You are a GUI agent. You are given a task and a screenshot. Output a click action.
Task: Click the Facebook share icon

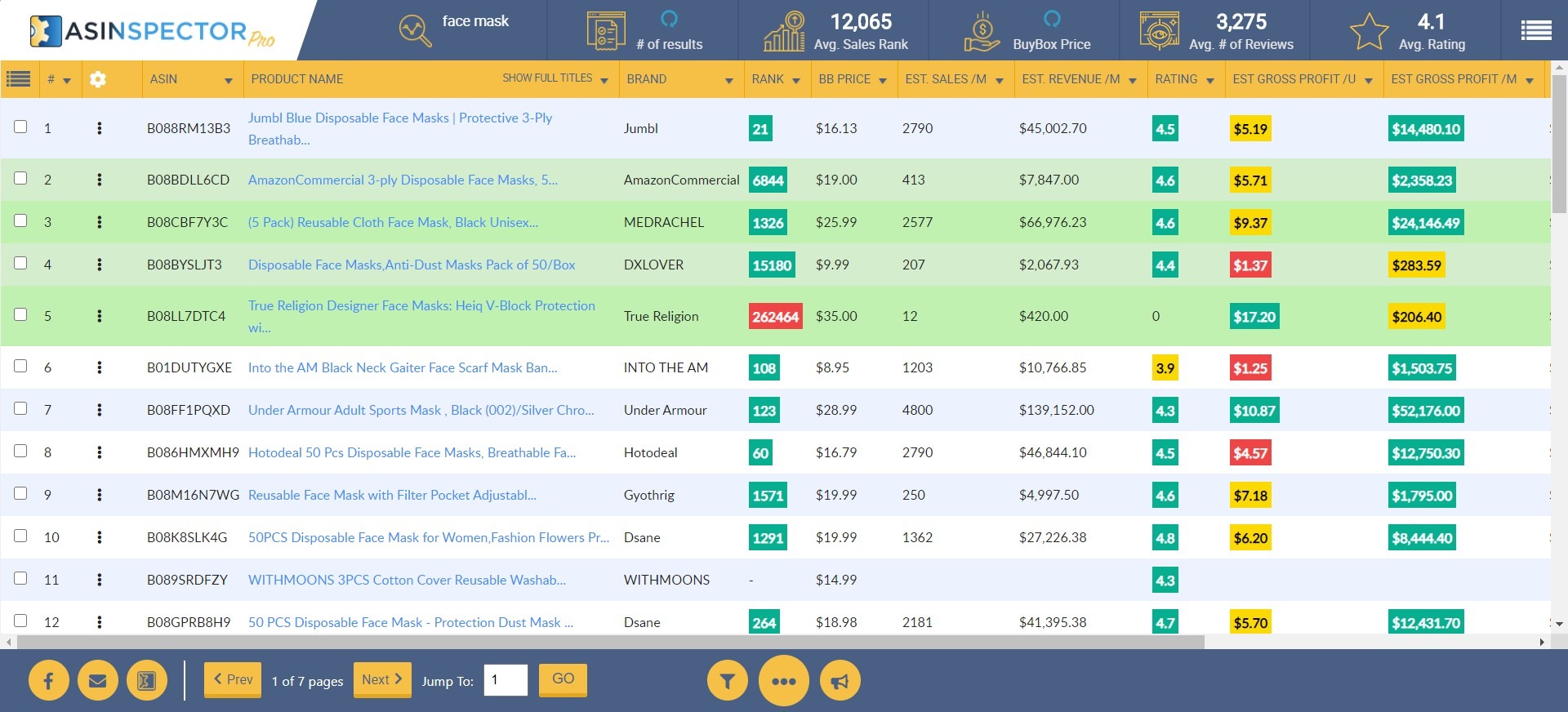pos(49,681)
